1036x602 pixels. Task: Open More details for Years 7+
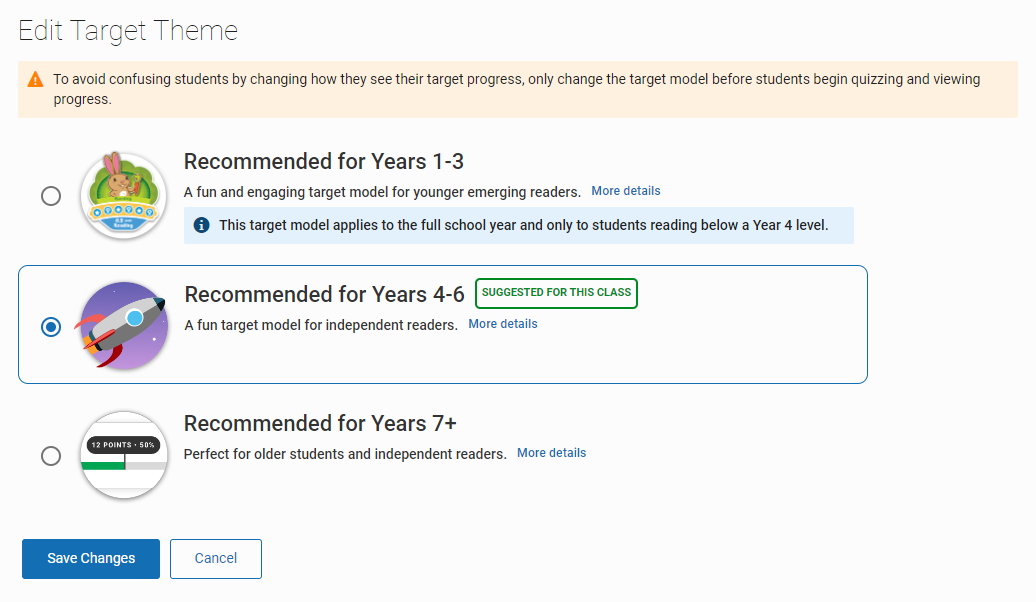coord(552,453)
